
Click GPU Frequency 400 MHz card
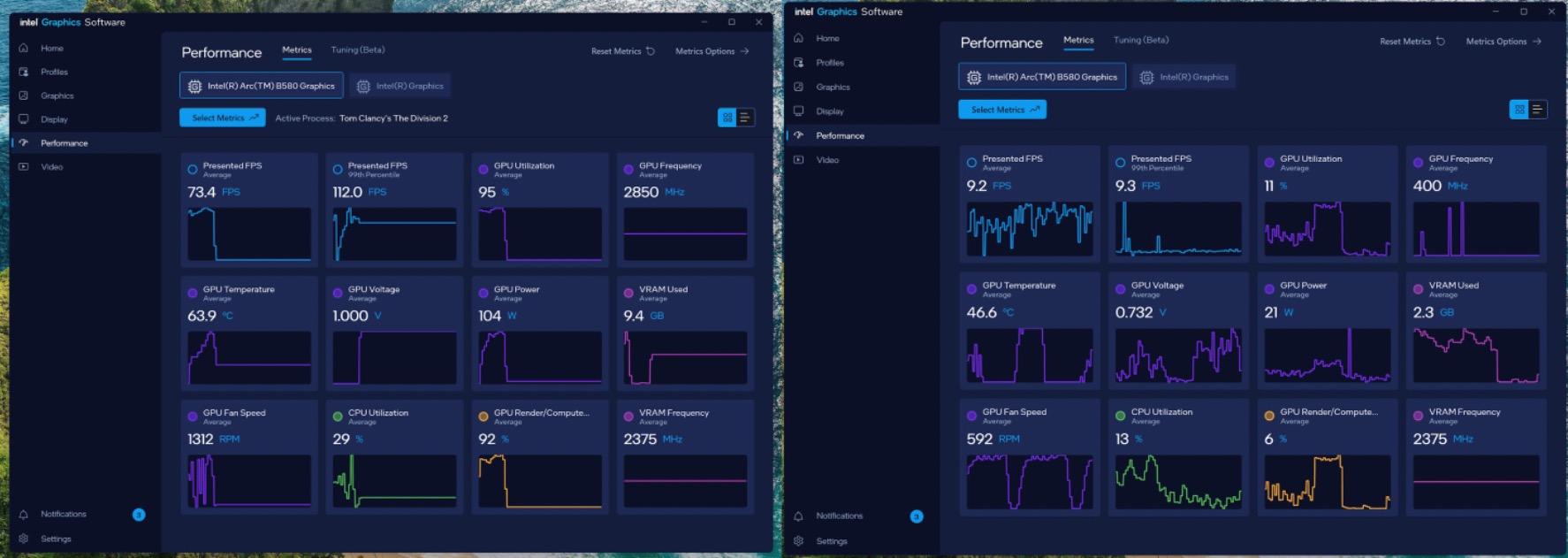pyautogui.click(x=1476, y=204)
